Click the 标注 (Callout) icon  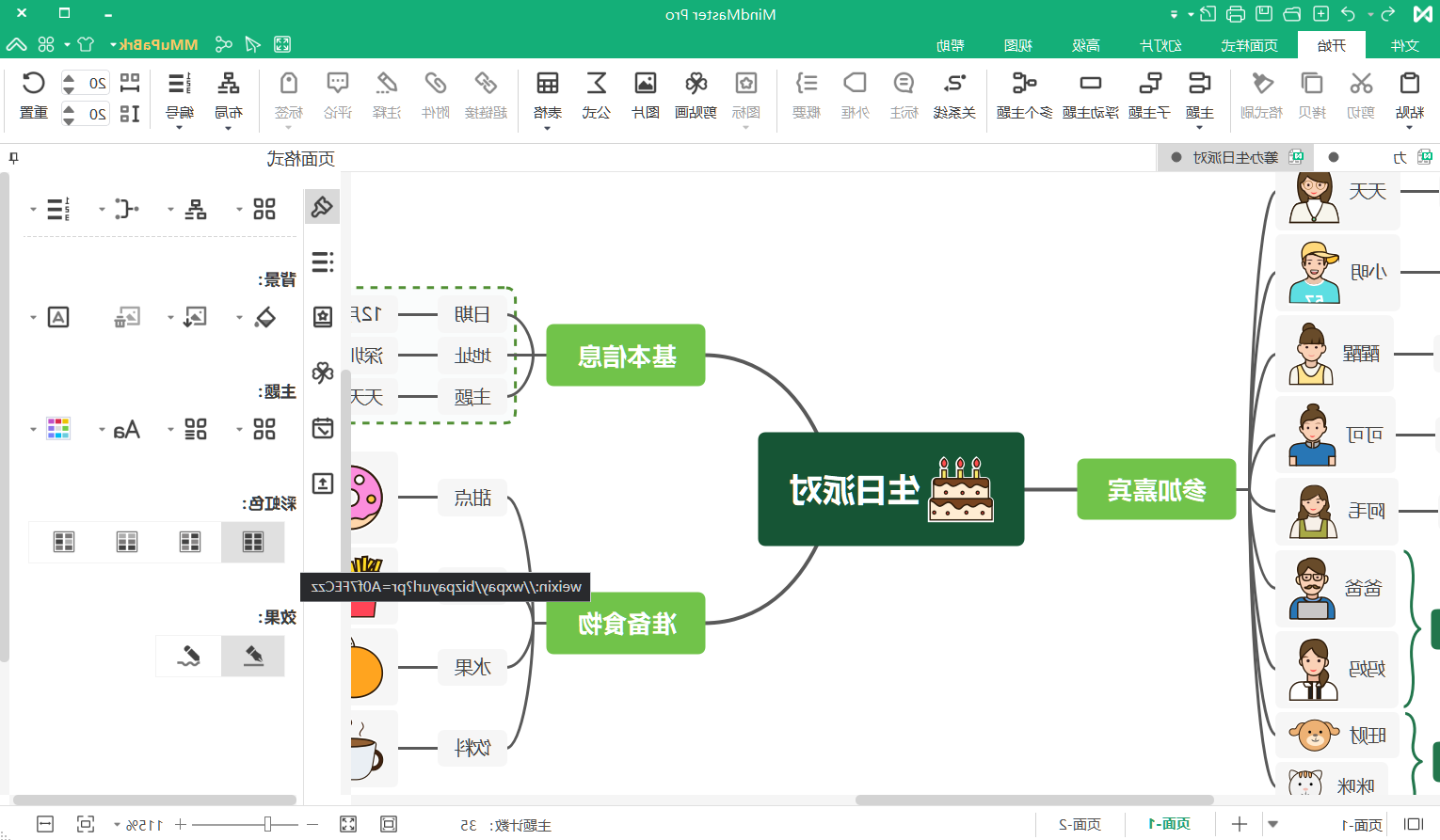pos(904,83)
